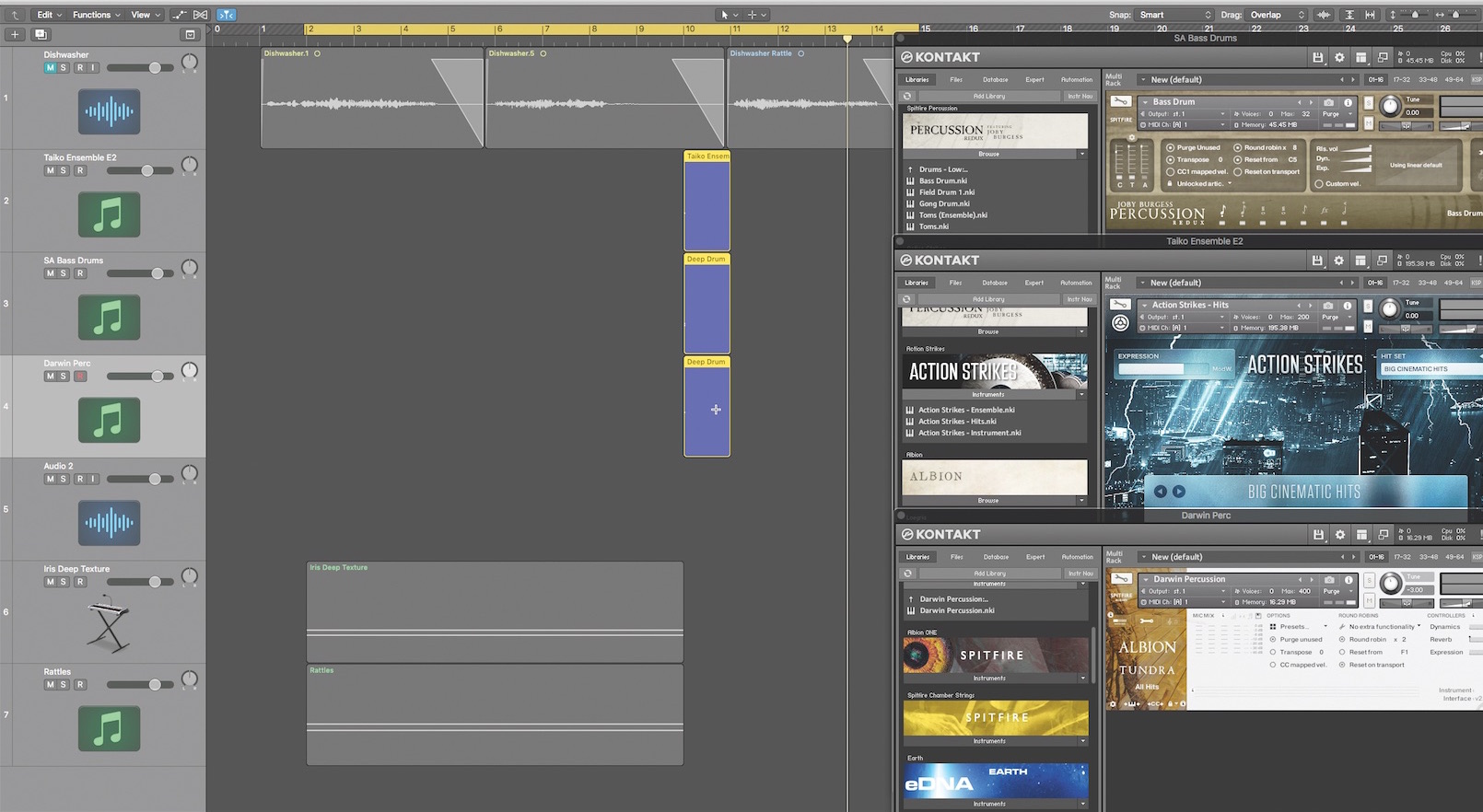Image resolution: width=1483 pixels, height=812 pixels.
Task: Click the waveform zoom icon near Drag
Action: click(x=1324, y=15)
